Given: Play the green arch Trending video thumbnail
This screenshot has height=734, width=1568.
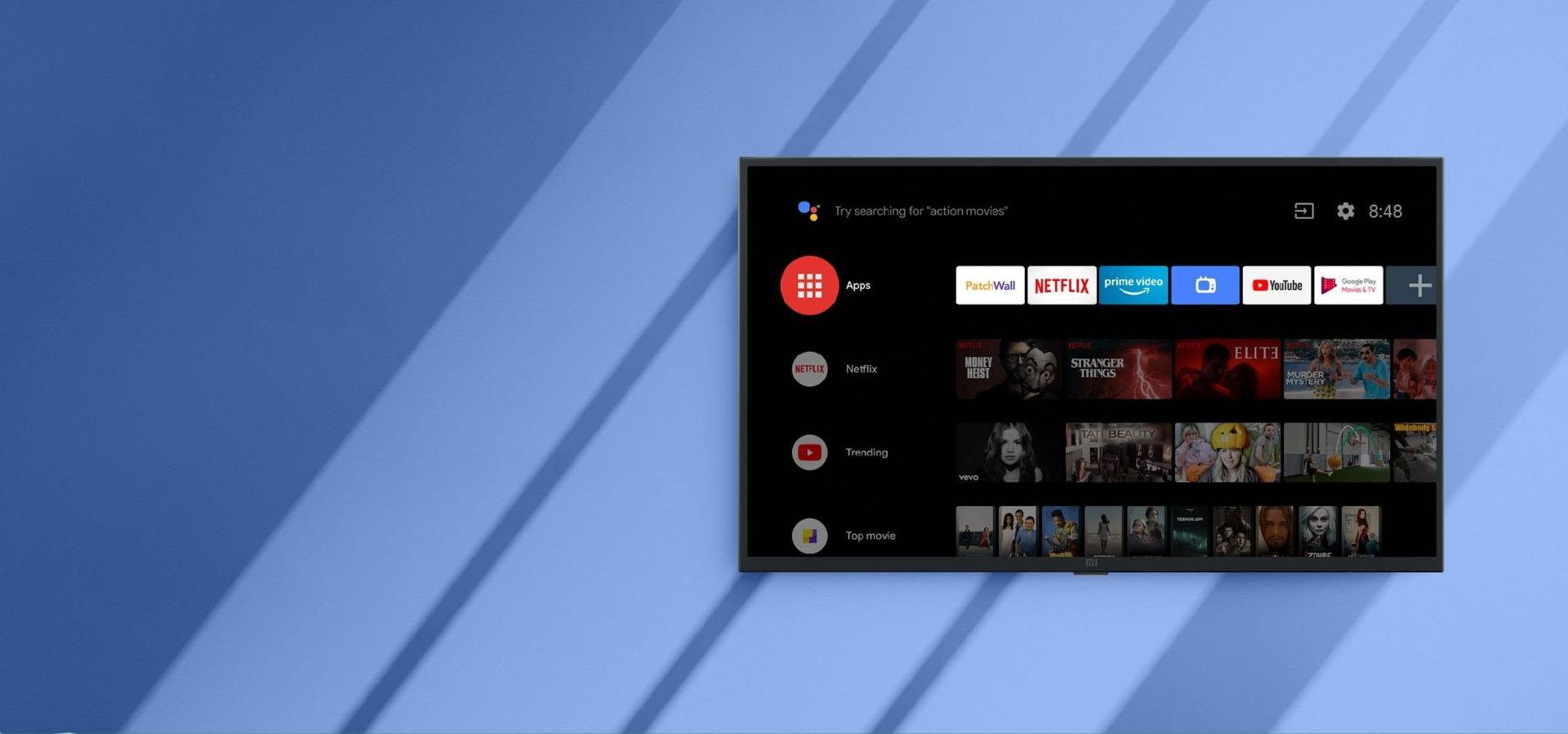Looking at the screenshot, I should pos(1337,452).
